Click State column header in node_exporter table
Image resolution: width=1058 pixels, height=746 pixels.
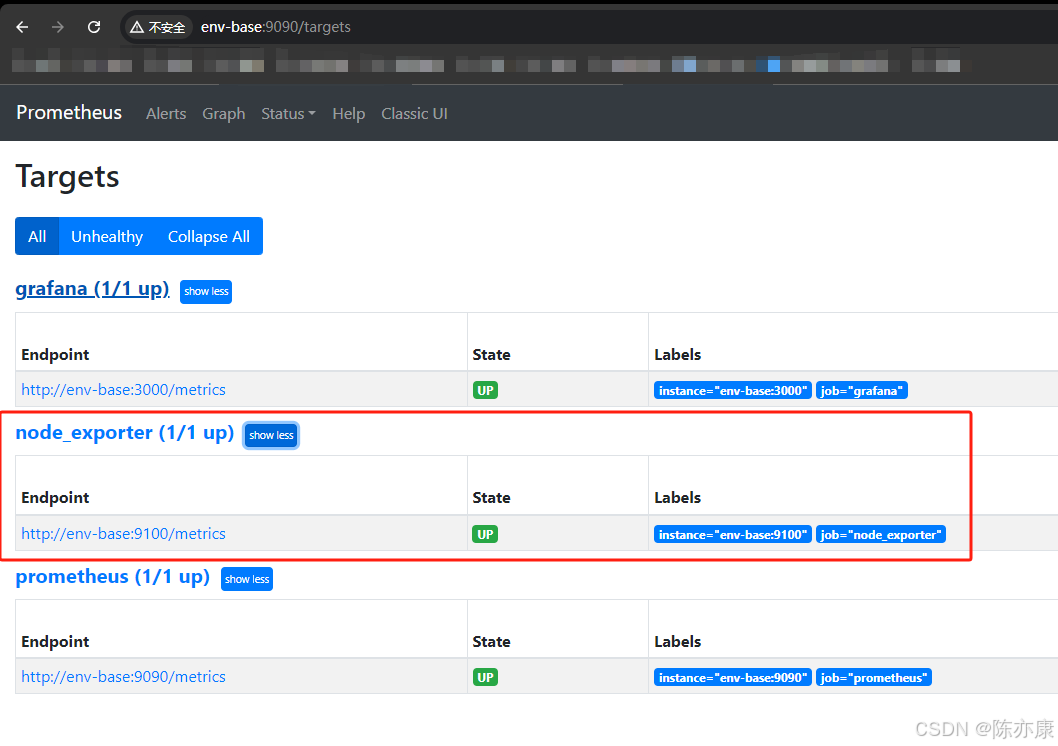491,497
